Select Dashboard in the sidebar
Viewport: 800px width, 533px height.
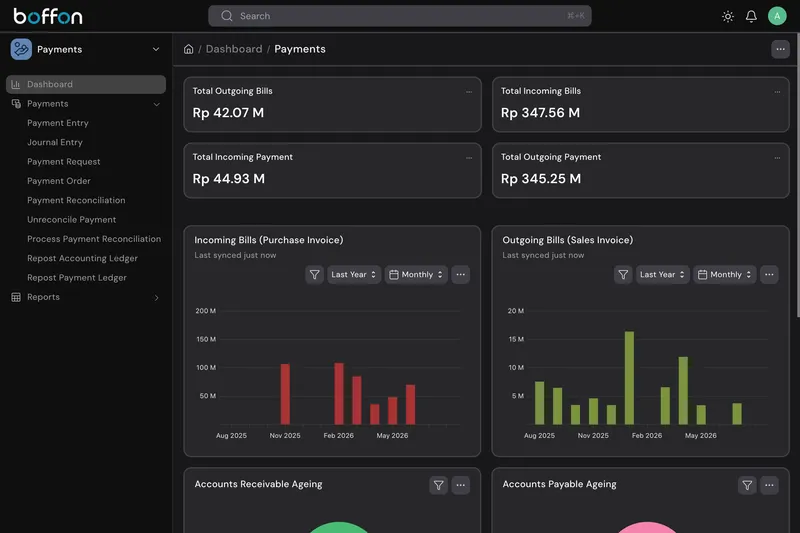[86, 84]
